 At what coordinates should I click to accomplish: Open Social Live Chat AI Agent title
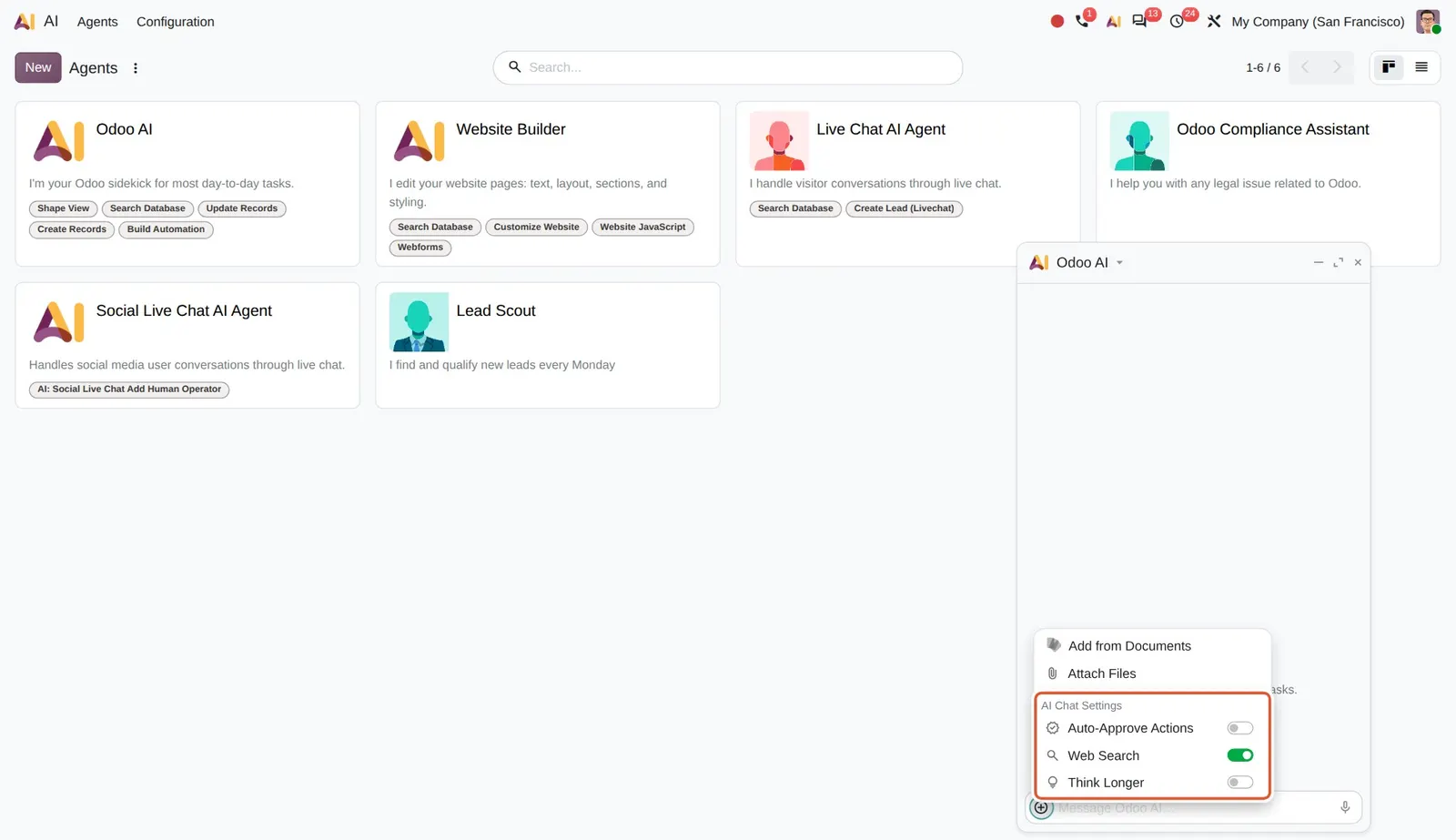(184, 311)
